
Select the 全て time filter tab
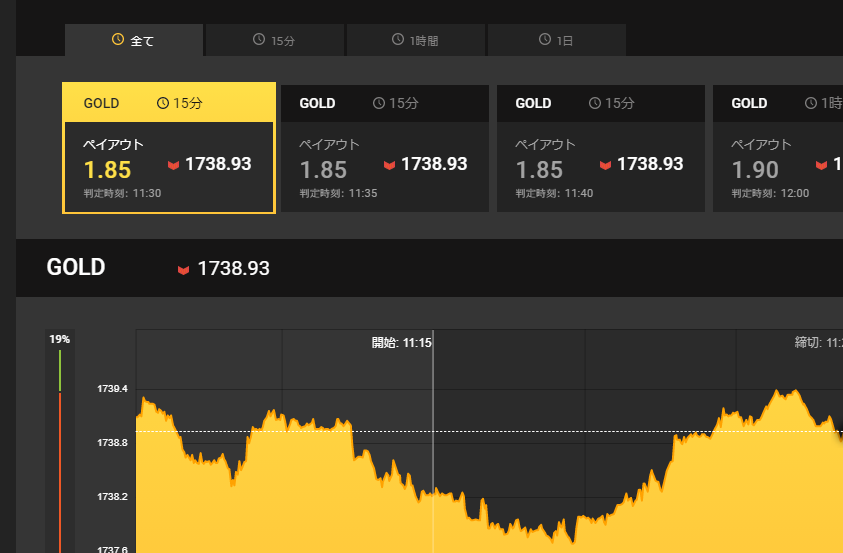pyautogui.click(x=134, y=40)
